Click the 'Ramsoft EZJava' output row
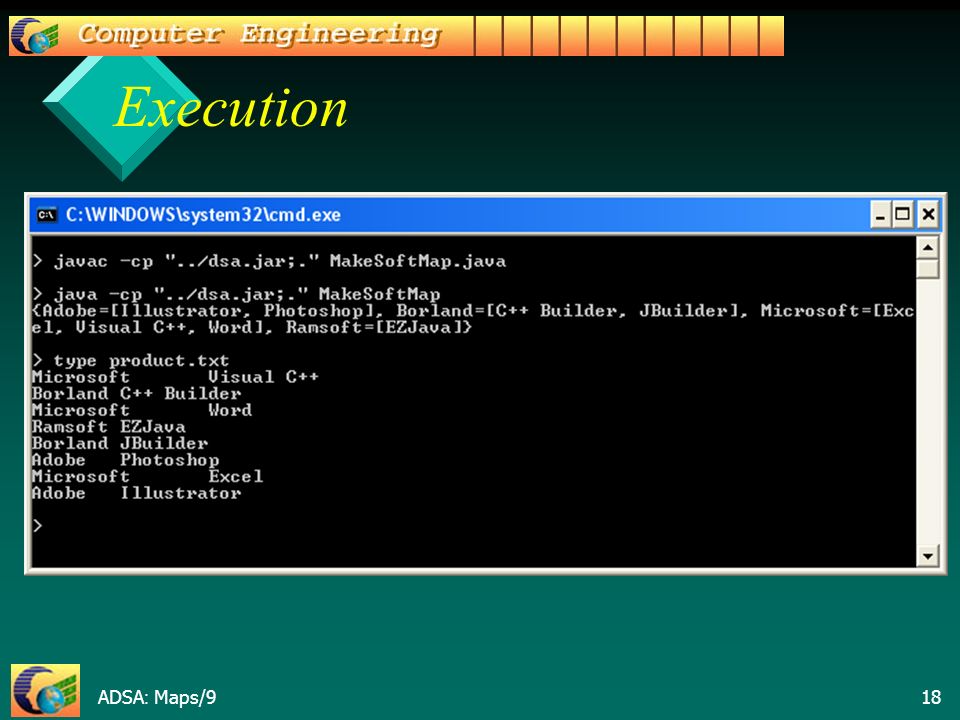 click(108, 426)
